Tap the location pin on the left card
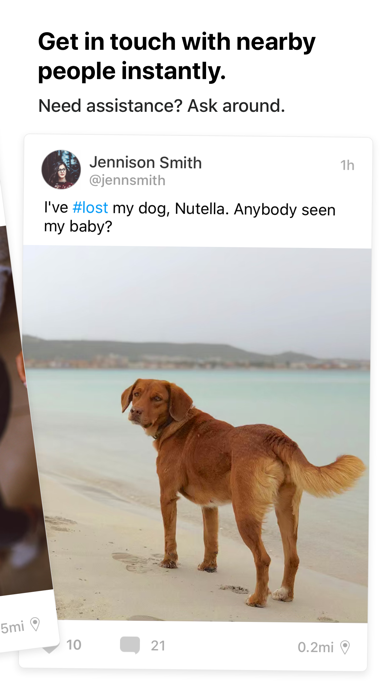Viewport: 392px width, 696px height. coord(35,624)
